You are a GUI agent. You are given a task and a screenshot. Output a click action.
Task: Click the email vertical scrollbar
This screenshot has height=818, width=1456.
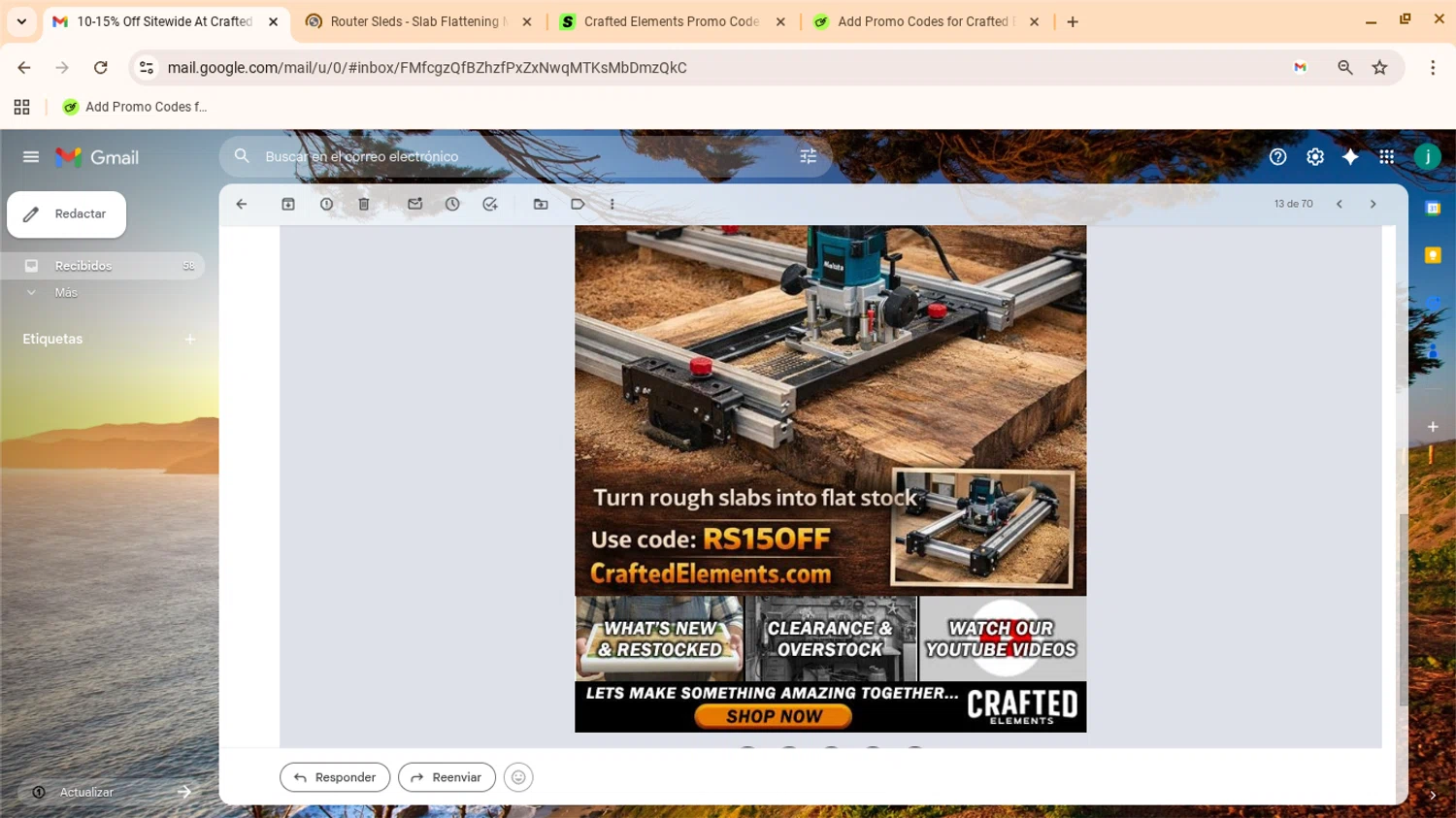[1403, 610]
